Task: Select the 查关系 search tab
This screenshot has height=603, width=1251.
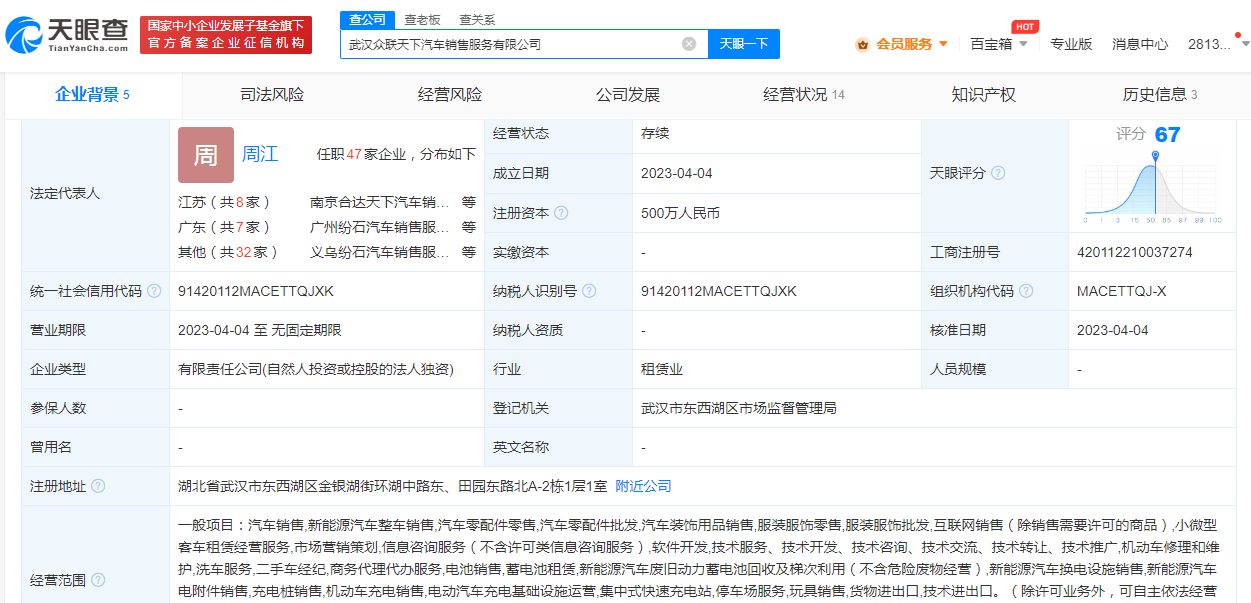Action: (x=477, y=19)
